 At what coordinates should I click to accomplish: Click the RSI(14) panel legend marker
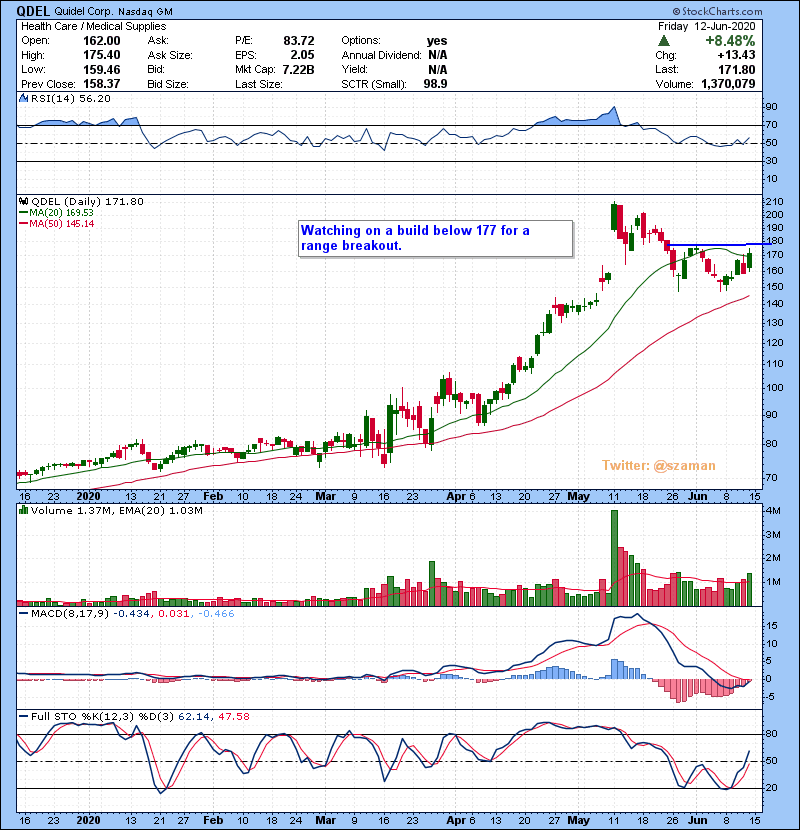25,98
